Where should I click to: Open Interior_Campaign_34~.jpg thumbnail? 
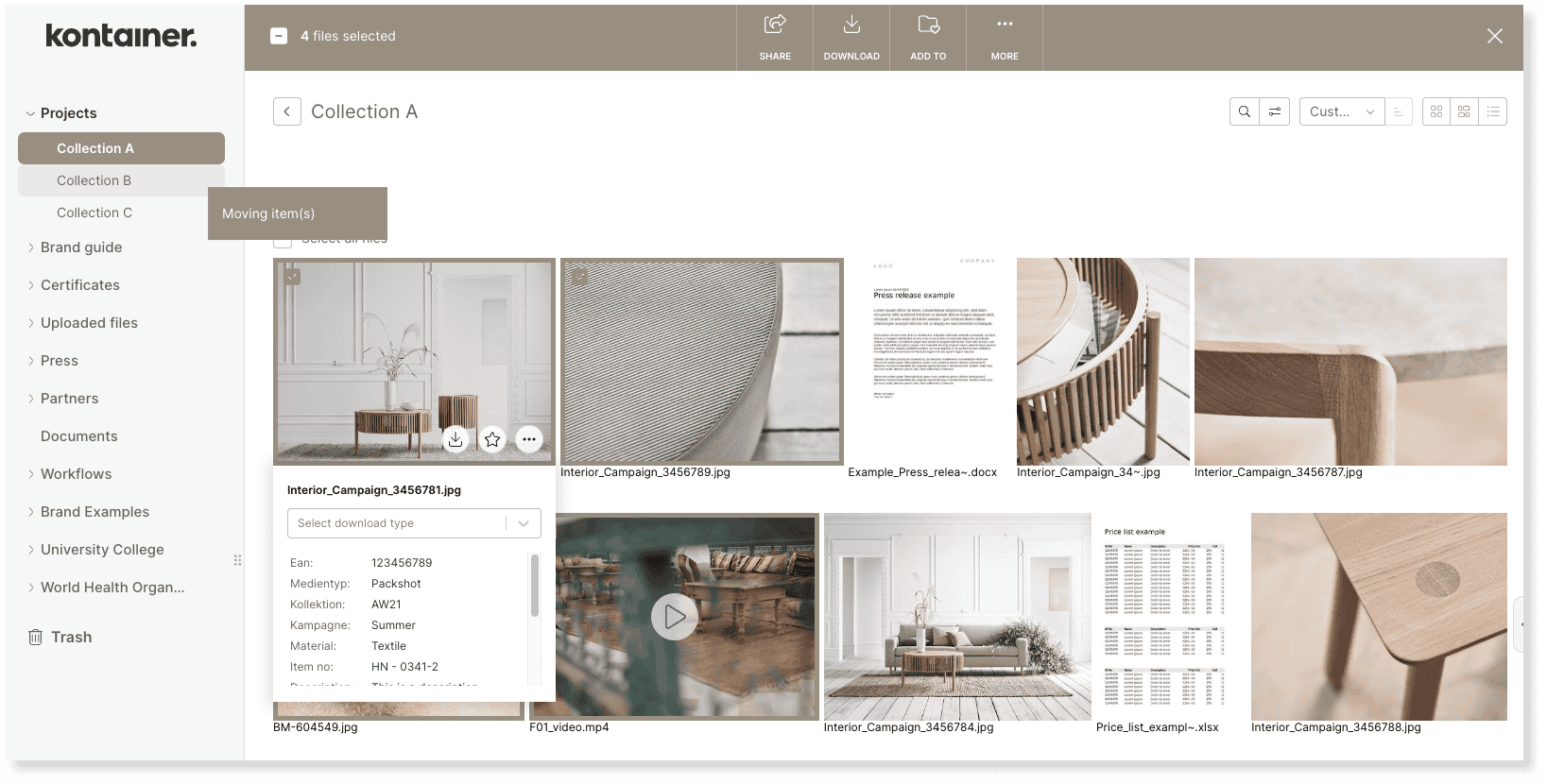tap(1103, 362)
